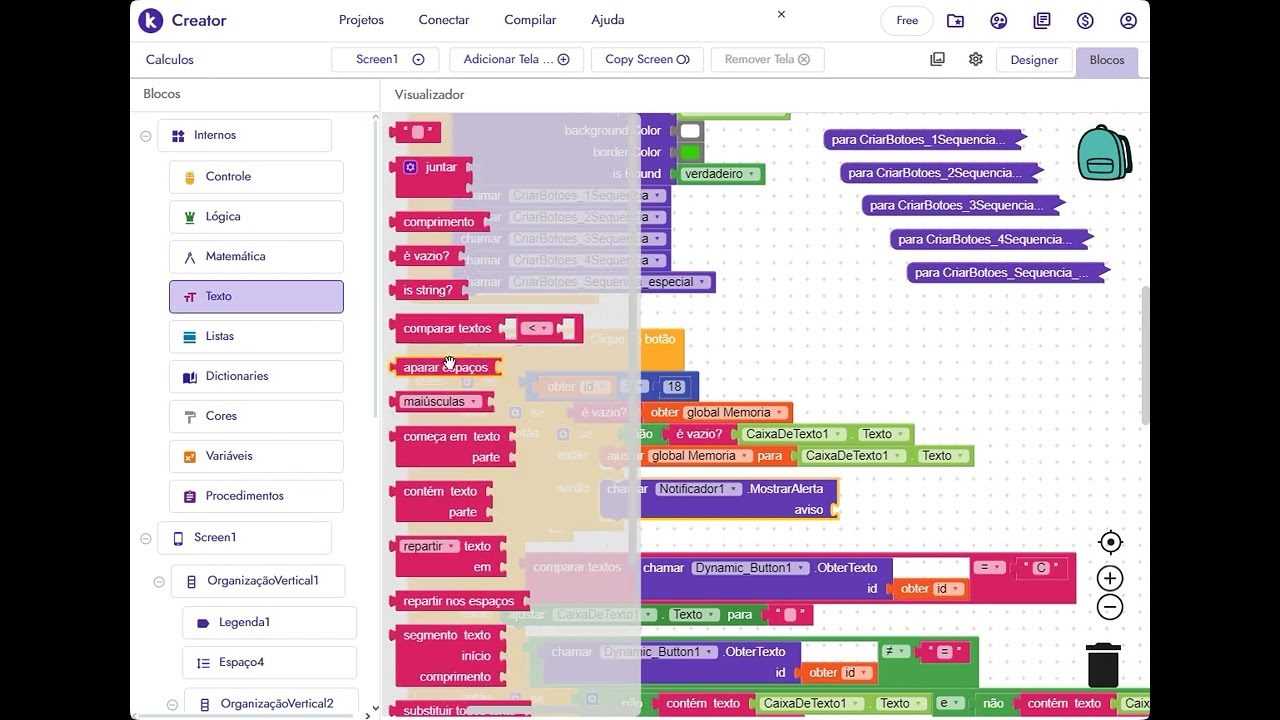The width and height of the screenshot is (1280, 720).
Task: Select the Espaço4 component in tree
Action: 269,663
